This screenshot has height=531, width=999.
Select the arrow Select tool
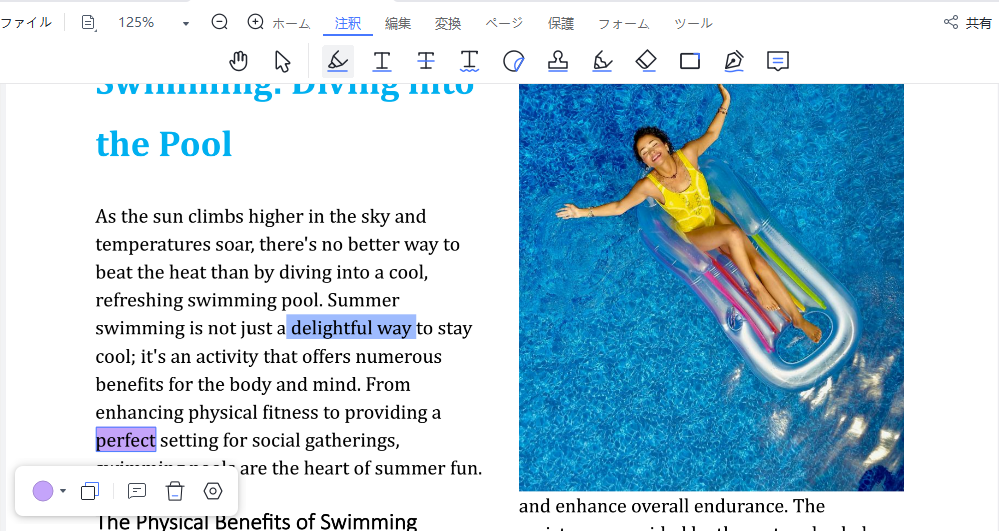pos(283,61)
